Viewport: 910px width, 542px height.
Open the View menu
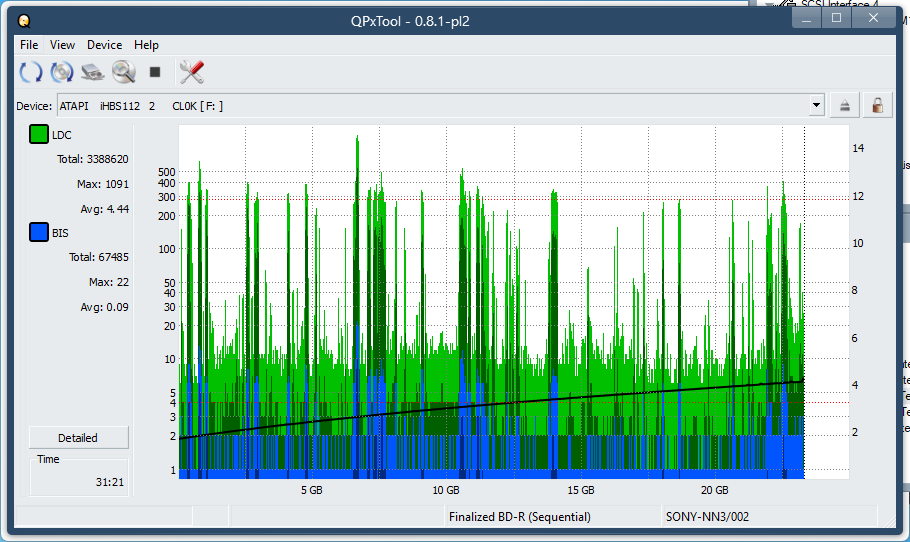click(62, 45)
